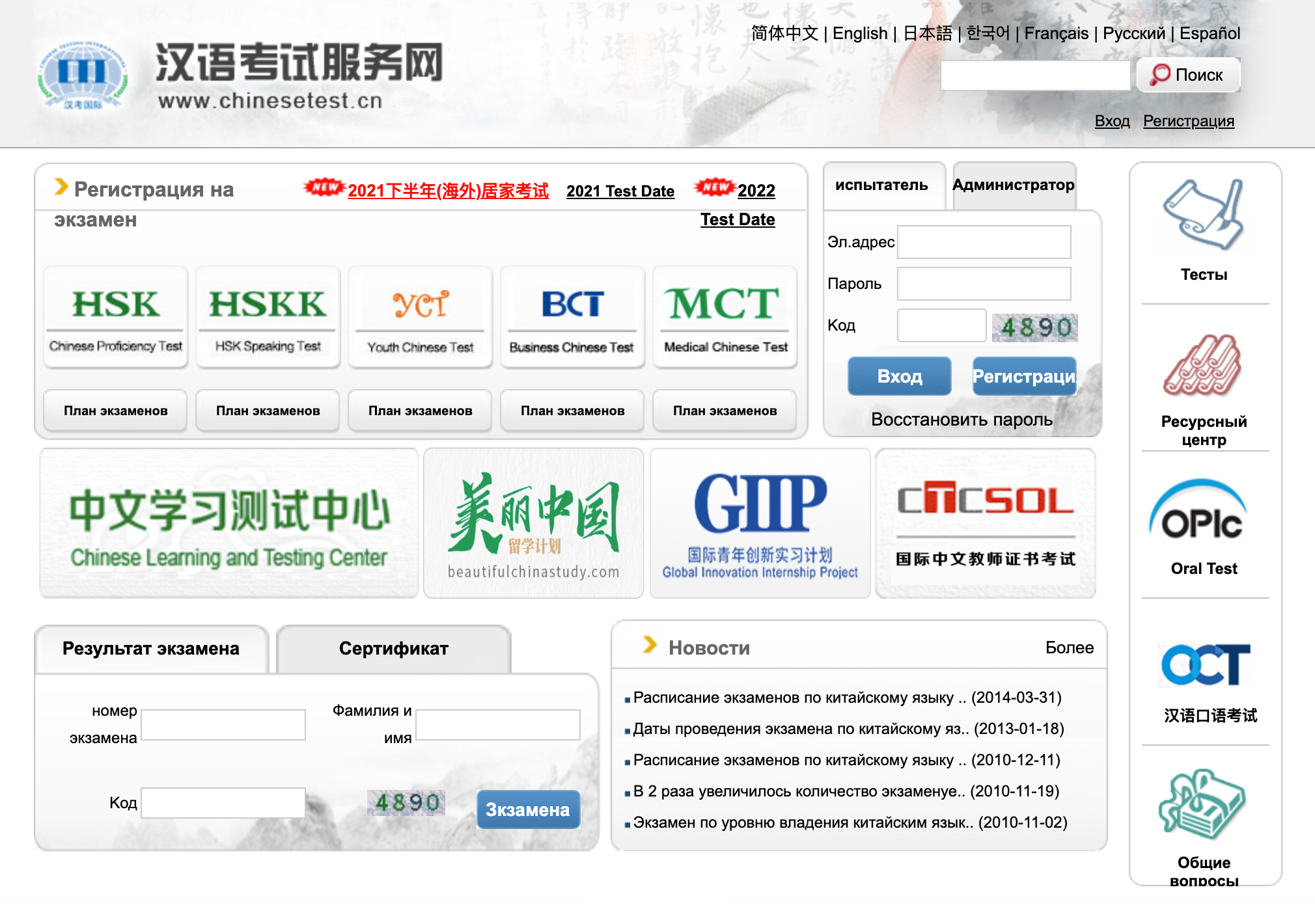The width and height of the screenshot is (1315, 924).
Task: Focus the Пароль input field
Action: point(984,284)
